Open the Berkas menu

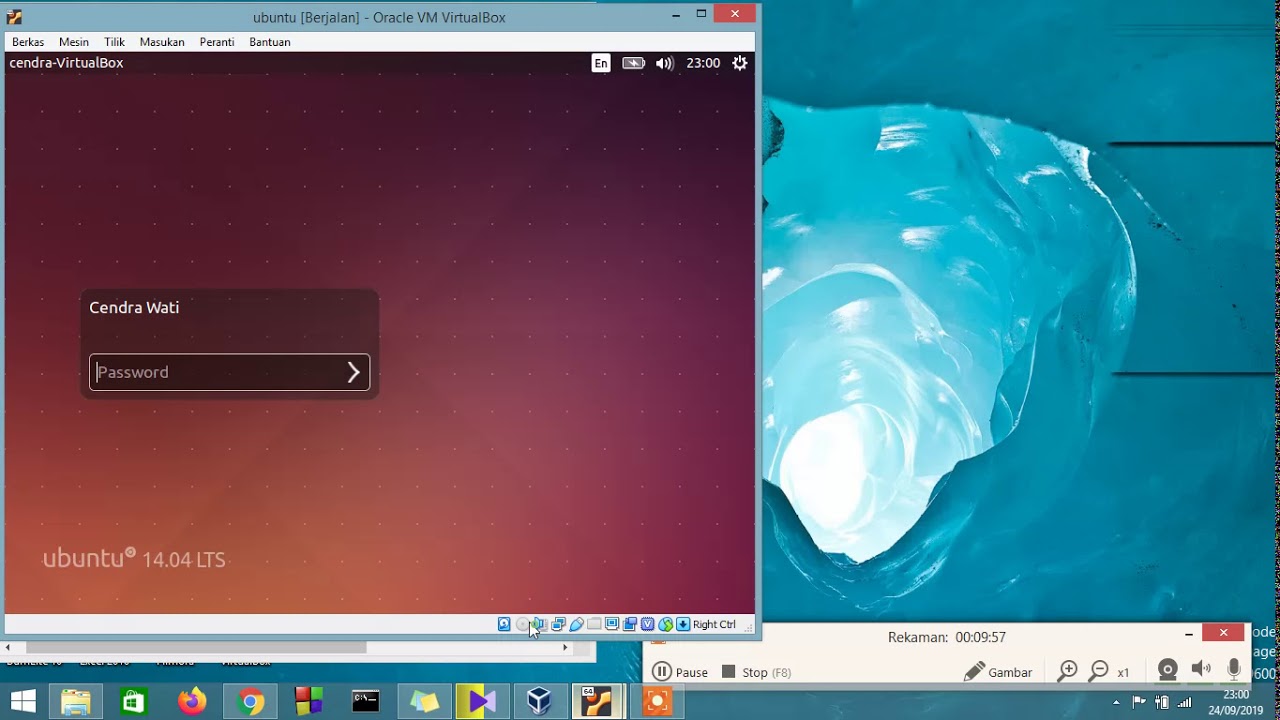(x=28, y=42)
